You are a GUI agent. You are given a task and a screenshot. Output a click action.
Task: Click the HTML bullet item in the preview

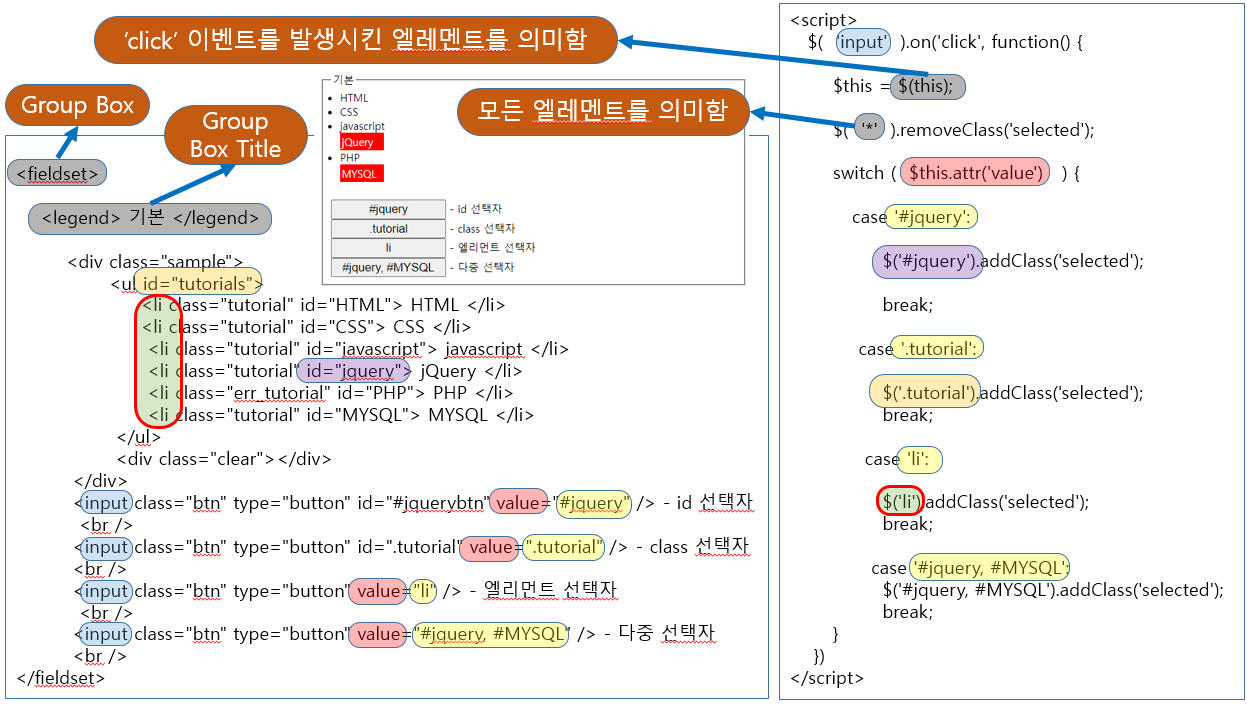coord(354,98)
